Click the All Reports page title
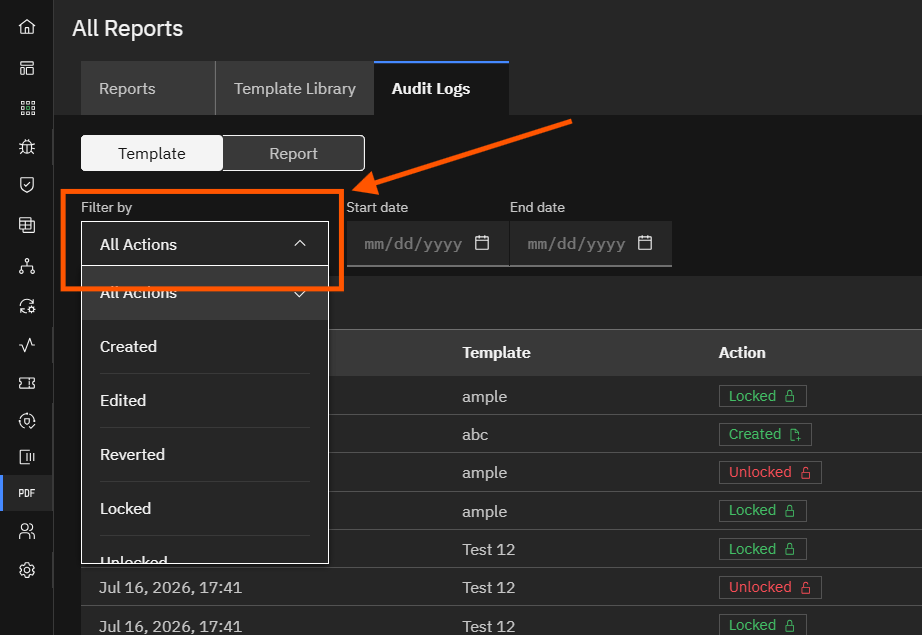Viewport: 922px width, 635px height. click(x=128, y=28)
